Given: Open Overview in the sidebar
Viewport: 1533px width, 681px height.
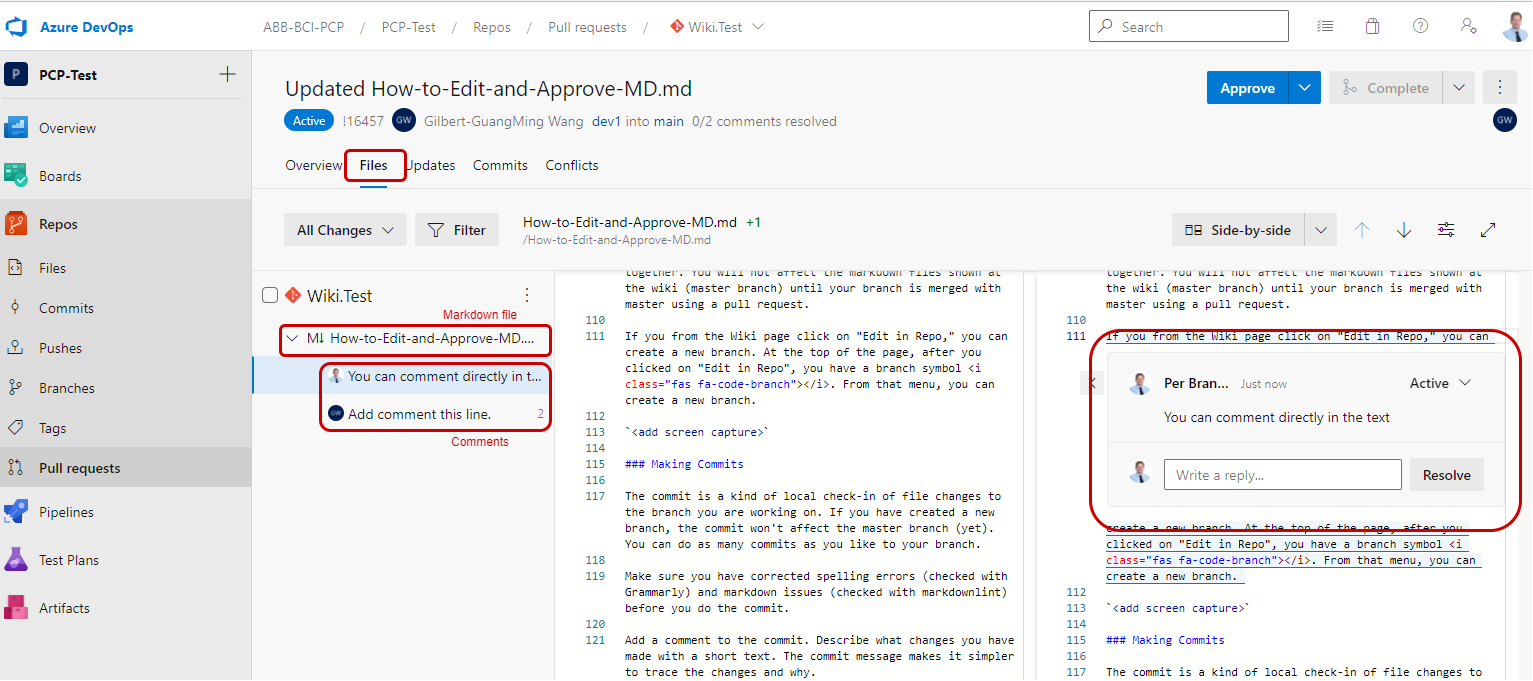Looking at the screenshot, I should [126, 128].
